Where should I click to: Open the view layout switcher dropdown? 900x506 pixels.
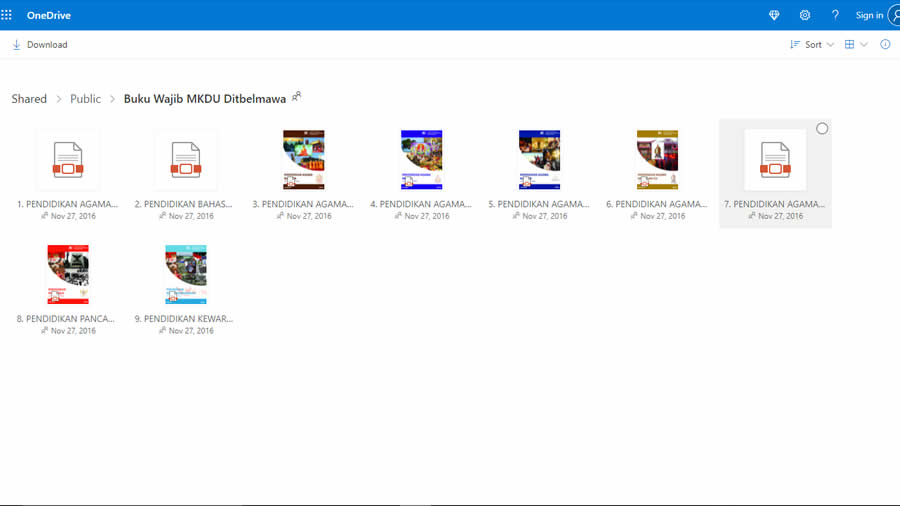click(856, 45)
